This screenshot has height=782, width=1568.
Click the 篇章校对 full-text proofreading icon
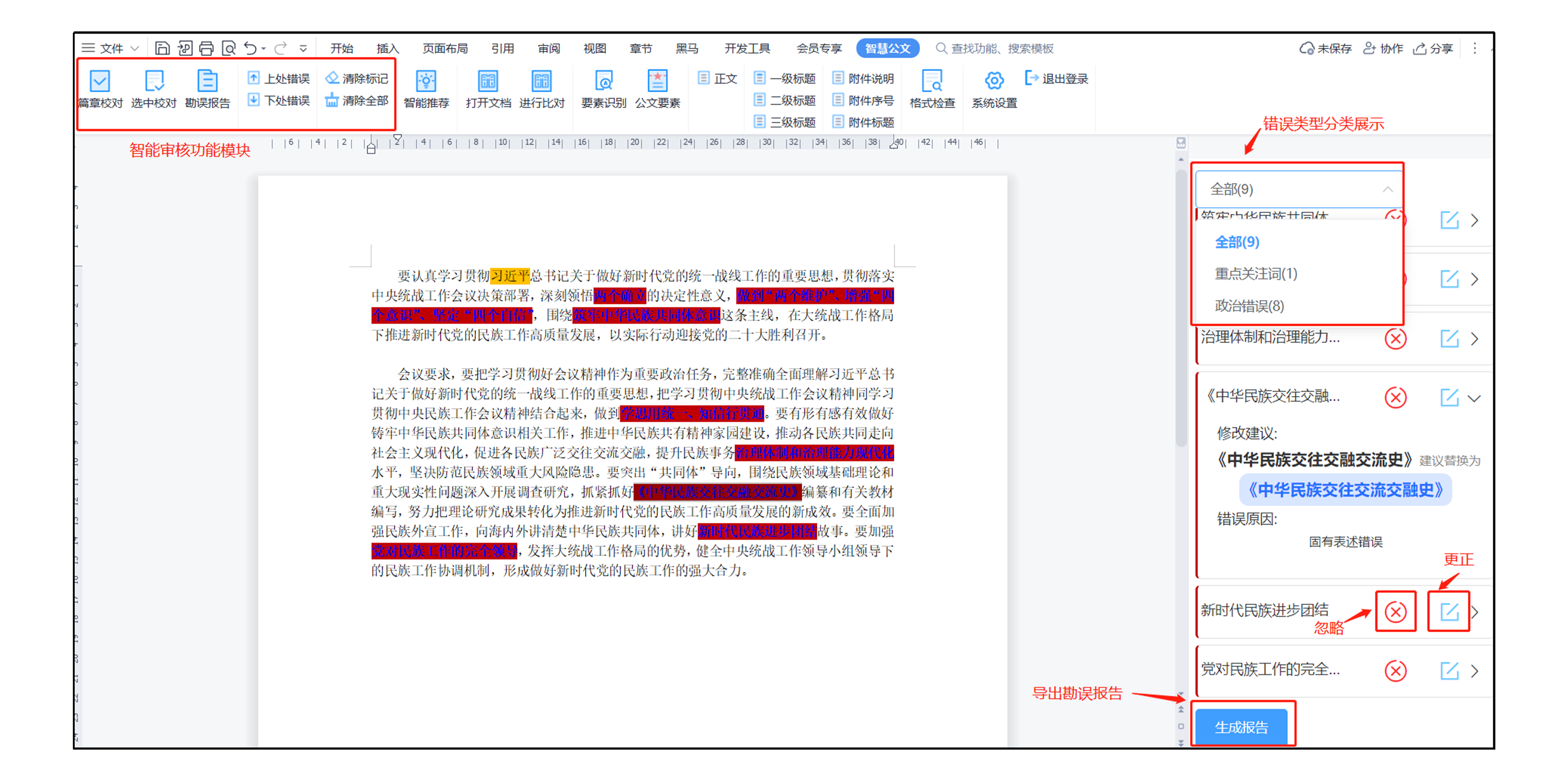pos(100,82)
